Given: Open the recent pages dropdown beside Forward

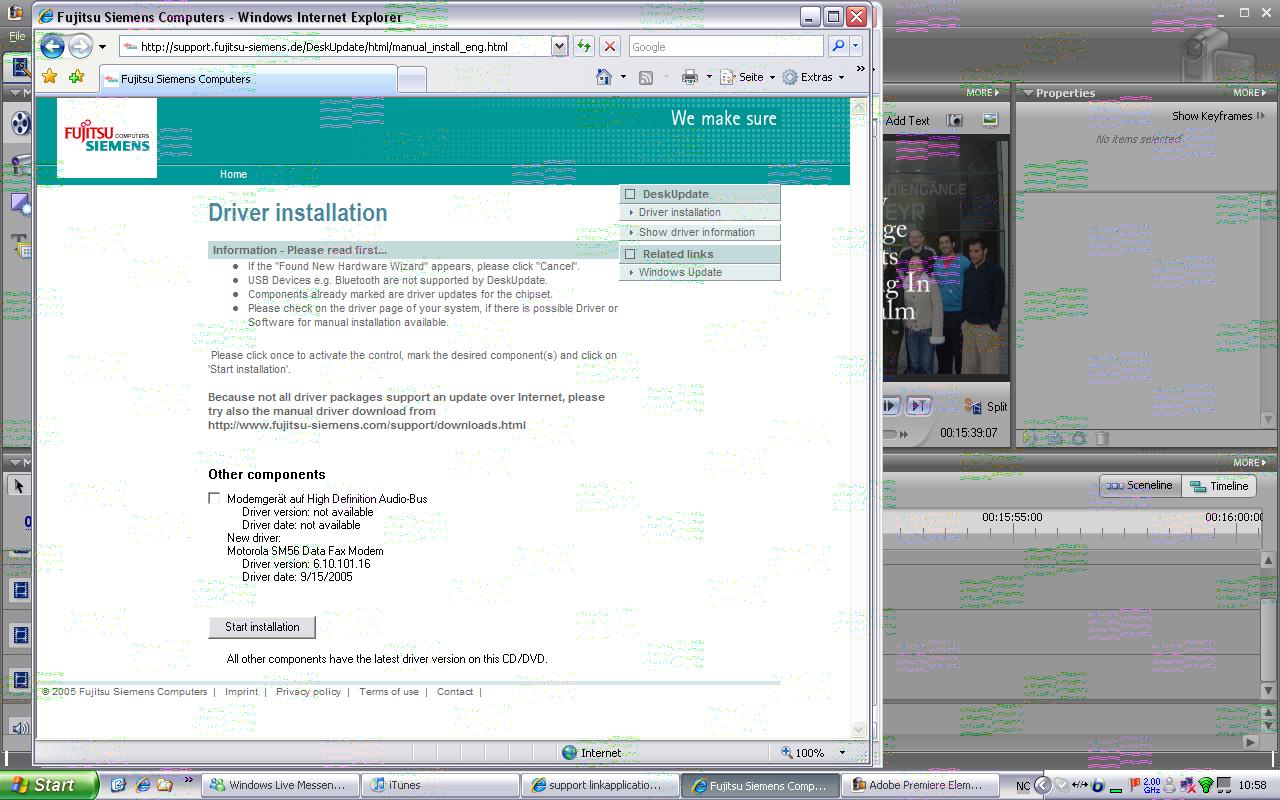Looking at the screenshot, I should coord(101,47).
